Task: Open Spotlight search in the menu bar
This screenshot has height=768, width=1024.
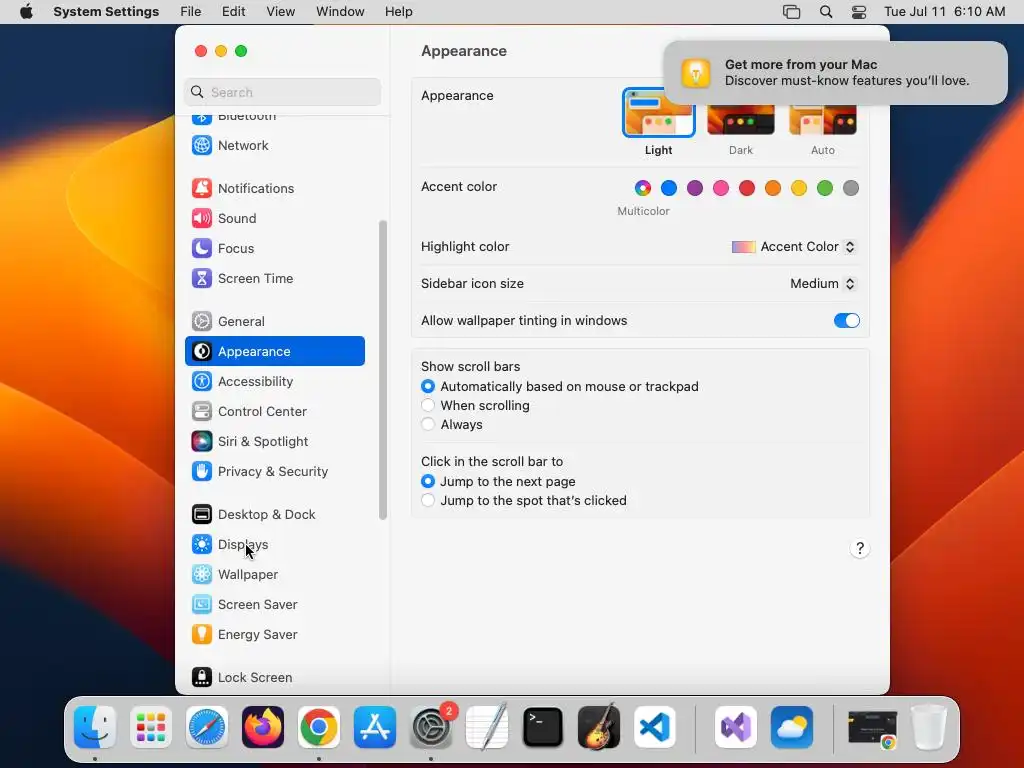Action: point(825,12)
